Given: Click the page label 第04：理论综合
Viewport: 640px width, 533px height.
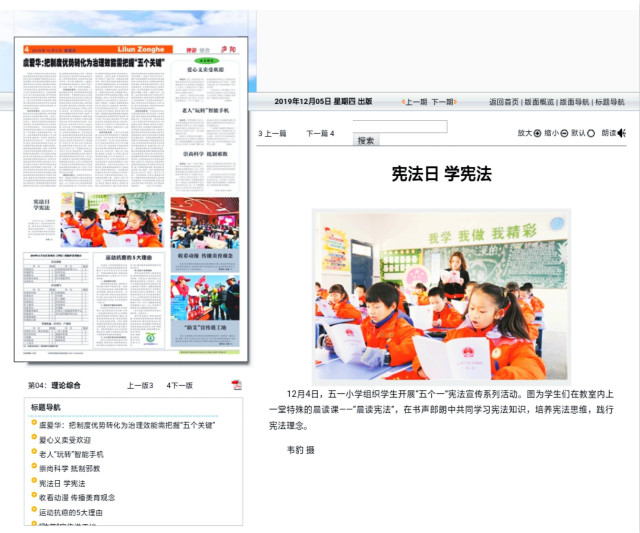Looking at the screenshot, I should pyautogui.click(x=54, y=385).
